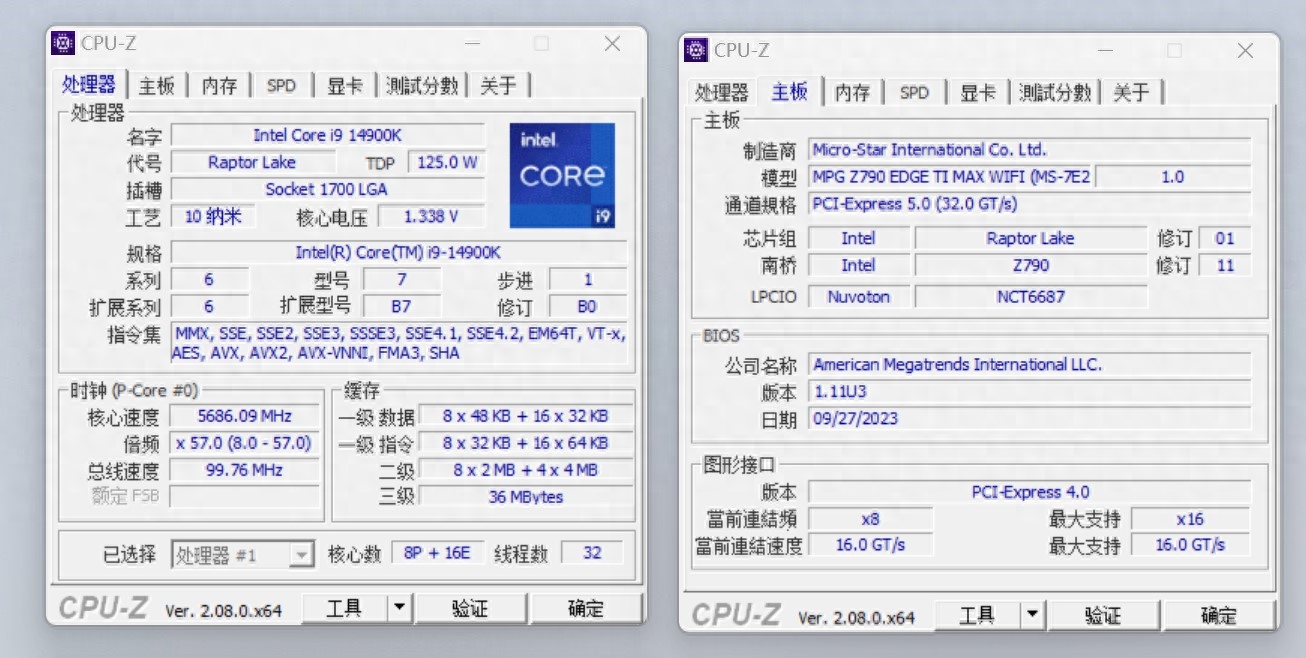Click the Intel(R) Core(TM) i9-14900K specification field
The width and height of the screenshot is (1306, 658).
[x=399, y=252]
